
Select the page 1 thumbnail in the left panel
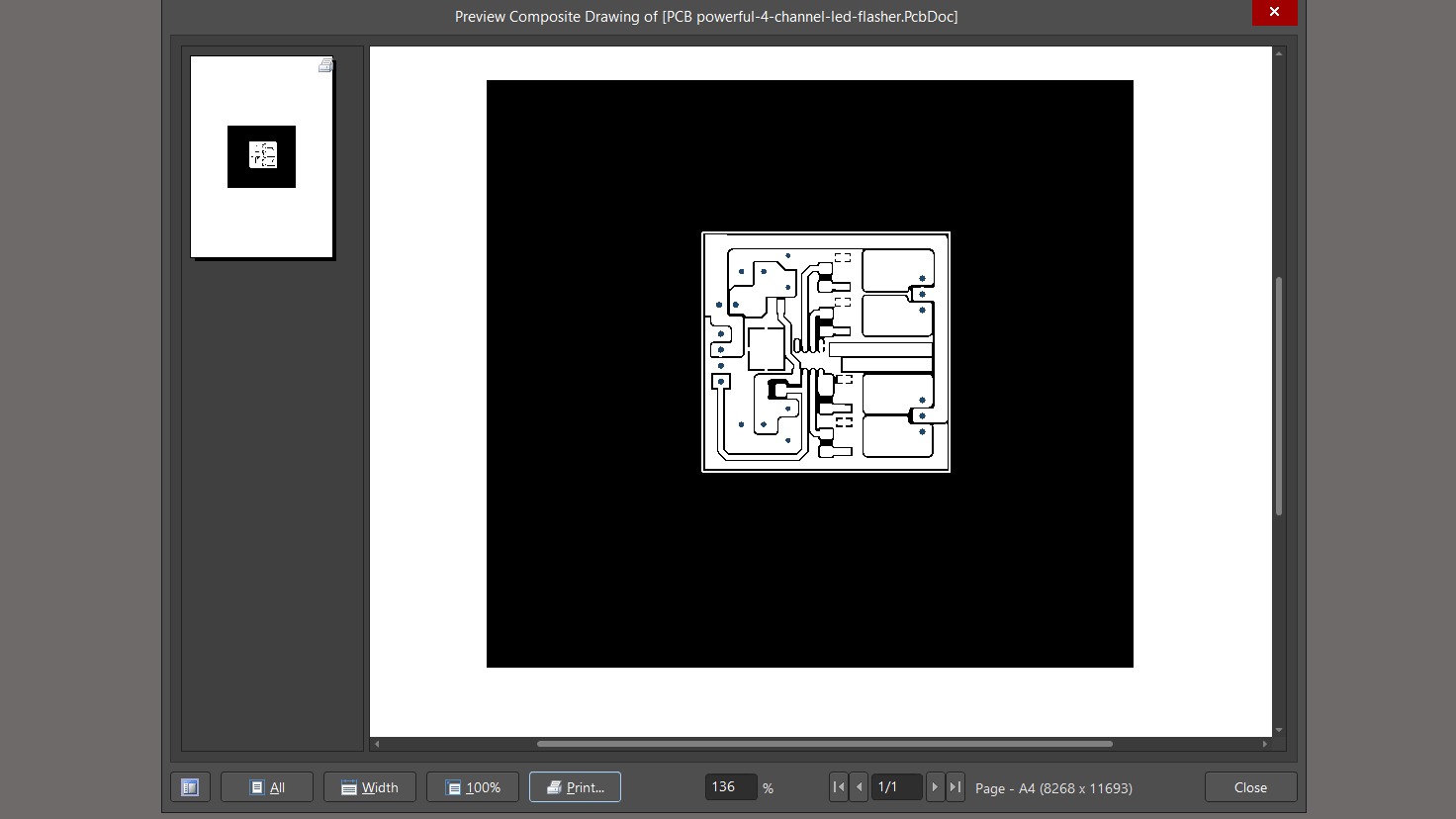point(261,157)
